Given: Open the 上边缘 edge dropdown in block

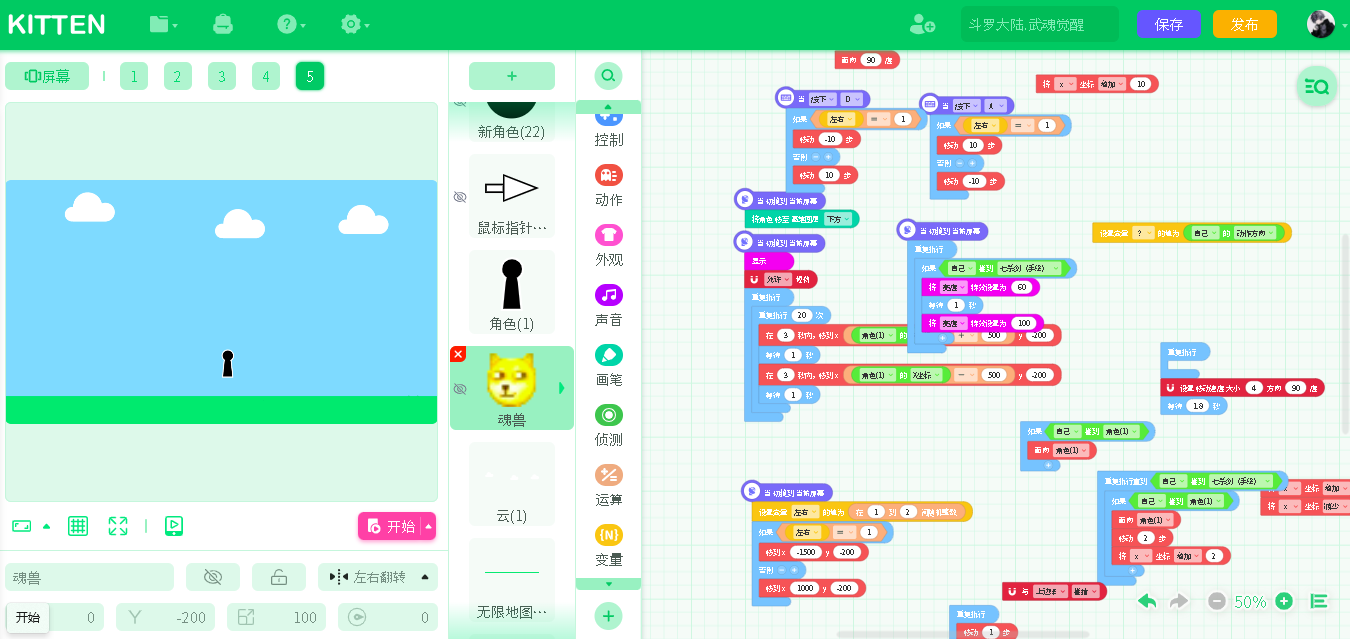Looking at the screenshot, I should pos(1051,592).
